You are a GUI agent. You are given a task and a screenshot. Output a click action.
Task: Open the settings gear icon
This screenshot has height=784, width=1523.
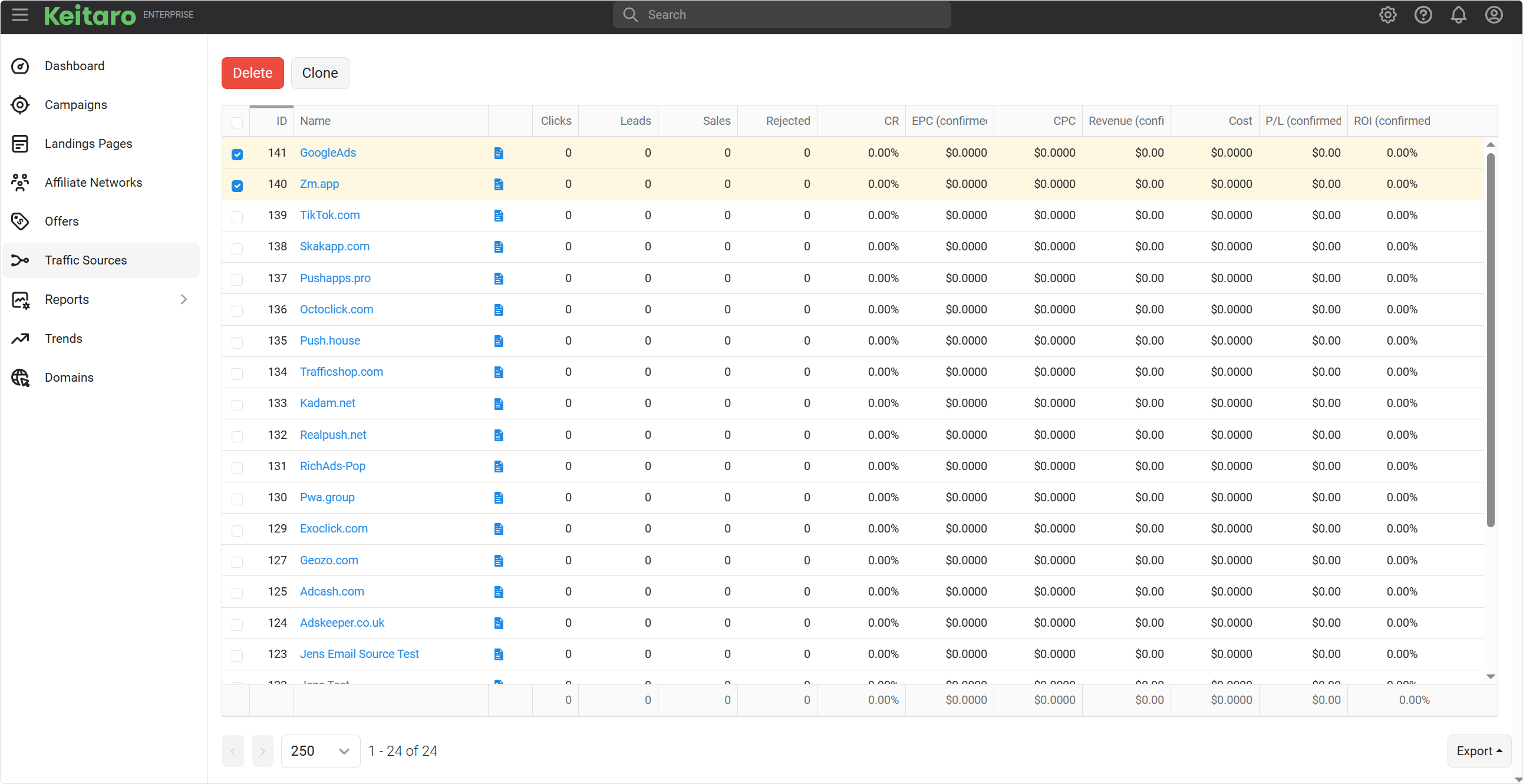[1387, 15]
